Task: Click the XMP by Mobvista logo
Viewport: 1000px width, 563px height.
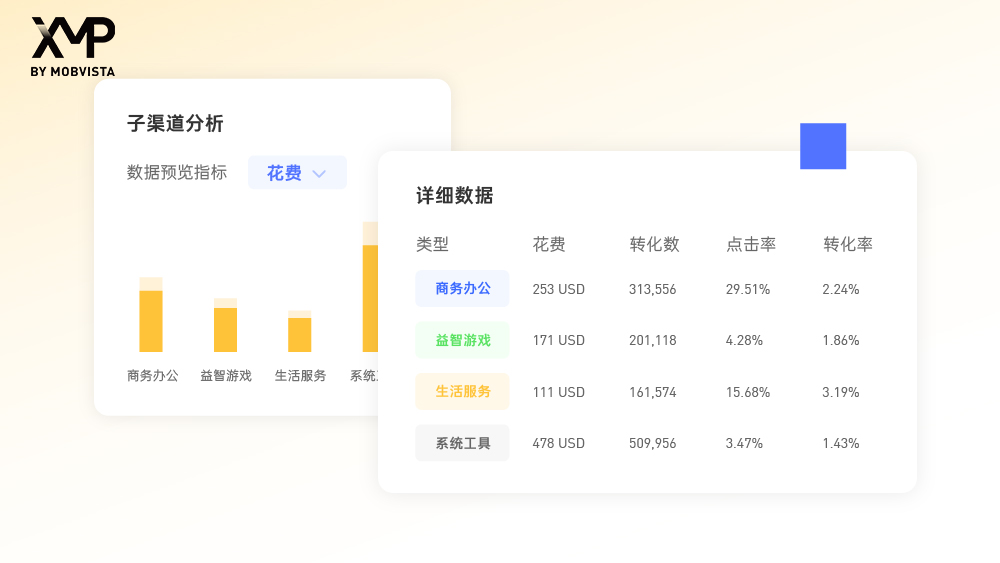Action: coord(73,47)
